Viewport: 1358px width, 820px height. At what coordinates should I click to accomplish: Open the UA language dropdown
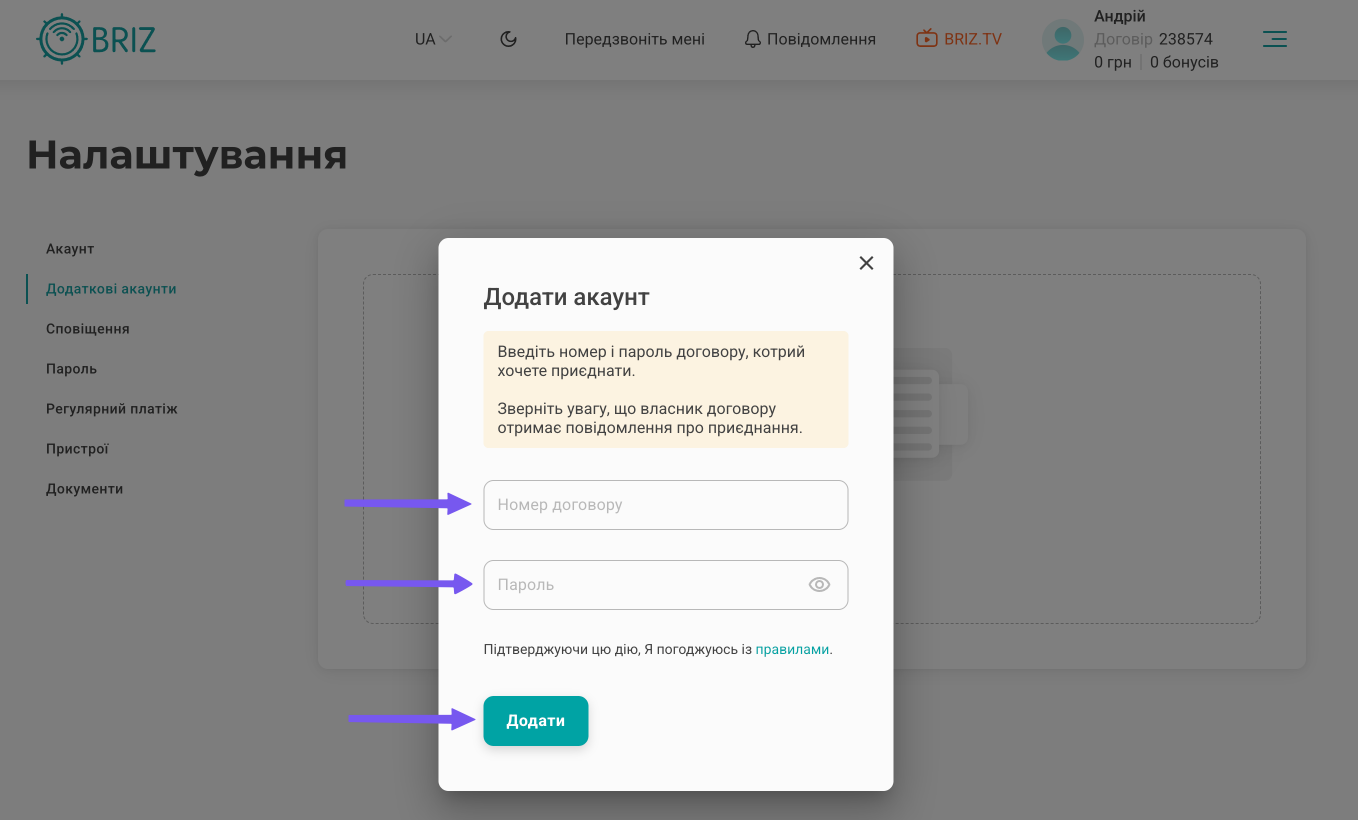[433, 39]
